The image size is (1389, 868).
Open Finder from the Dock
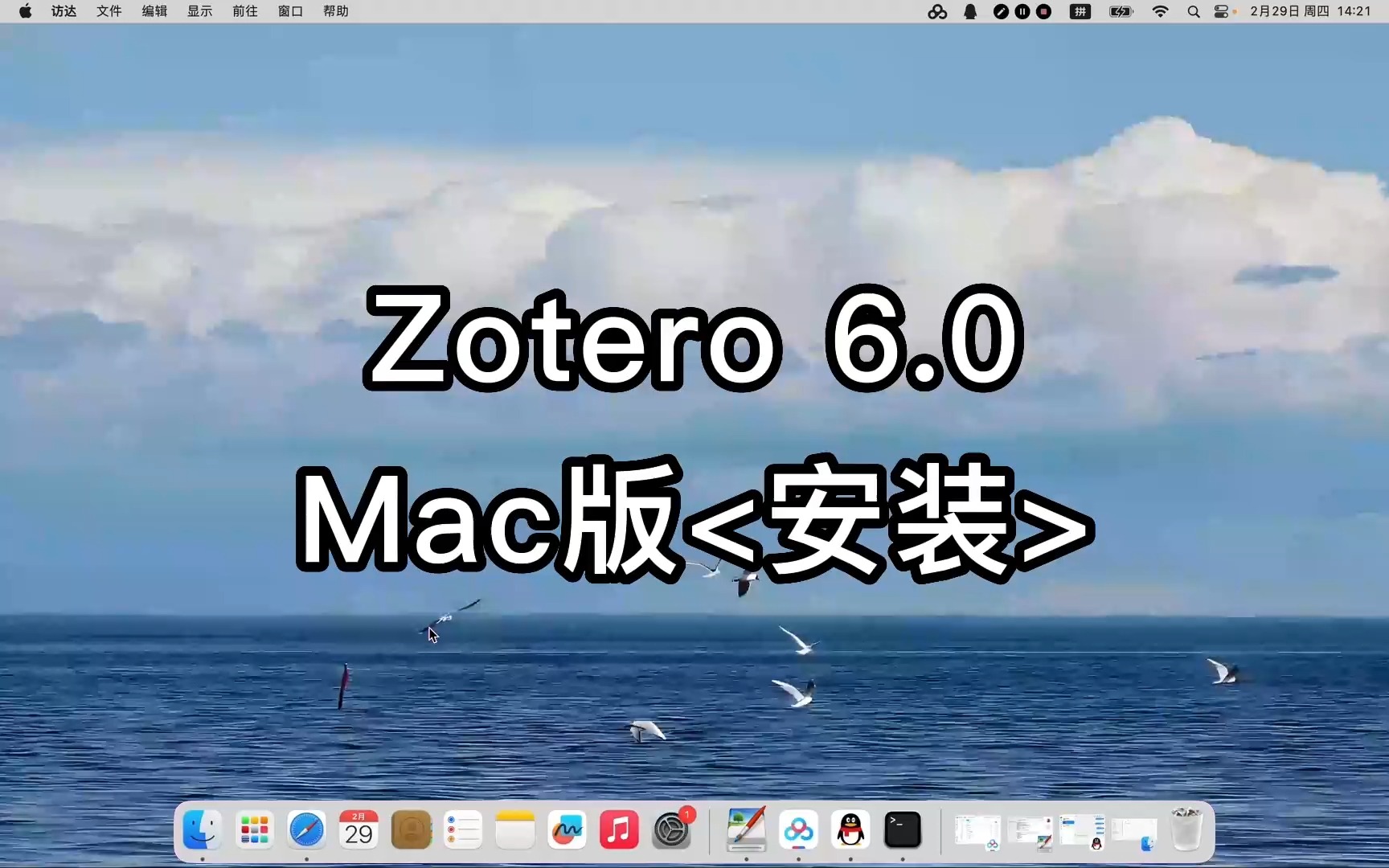tap(202, 830)
